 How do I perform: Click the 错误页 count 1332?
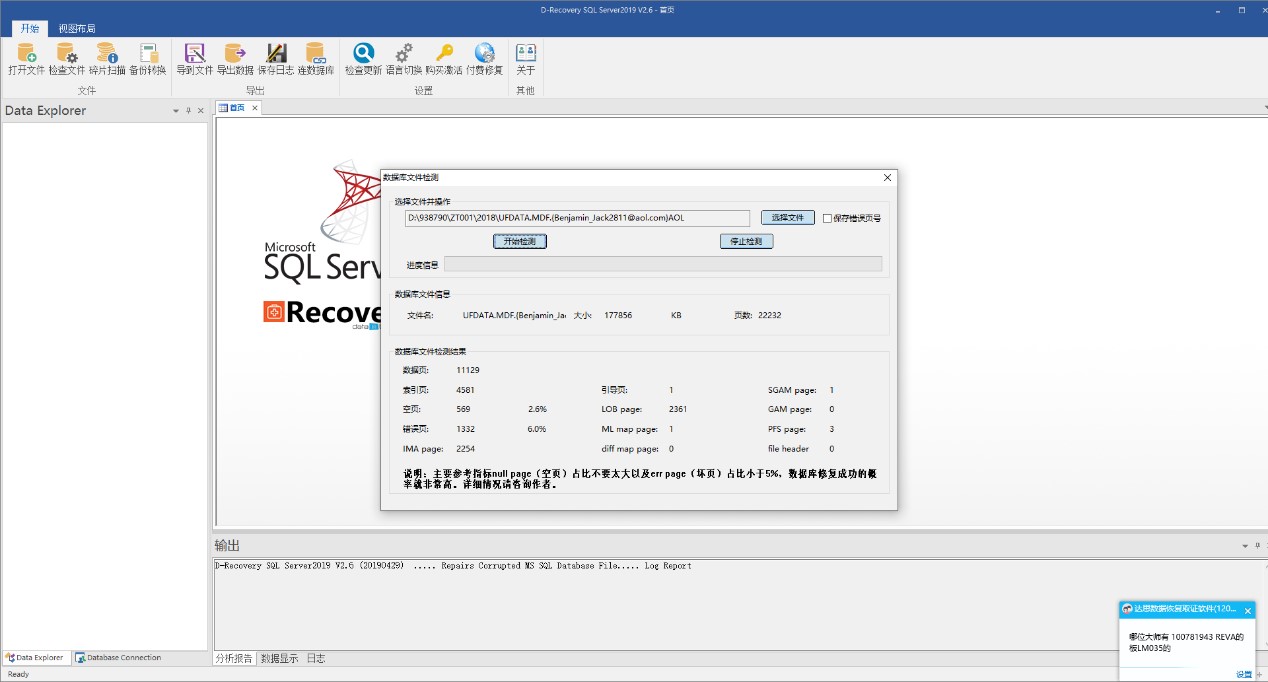[x=465, y=429]
